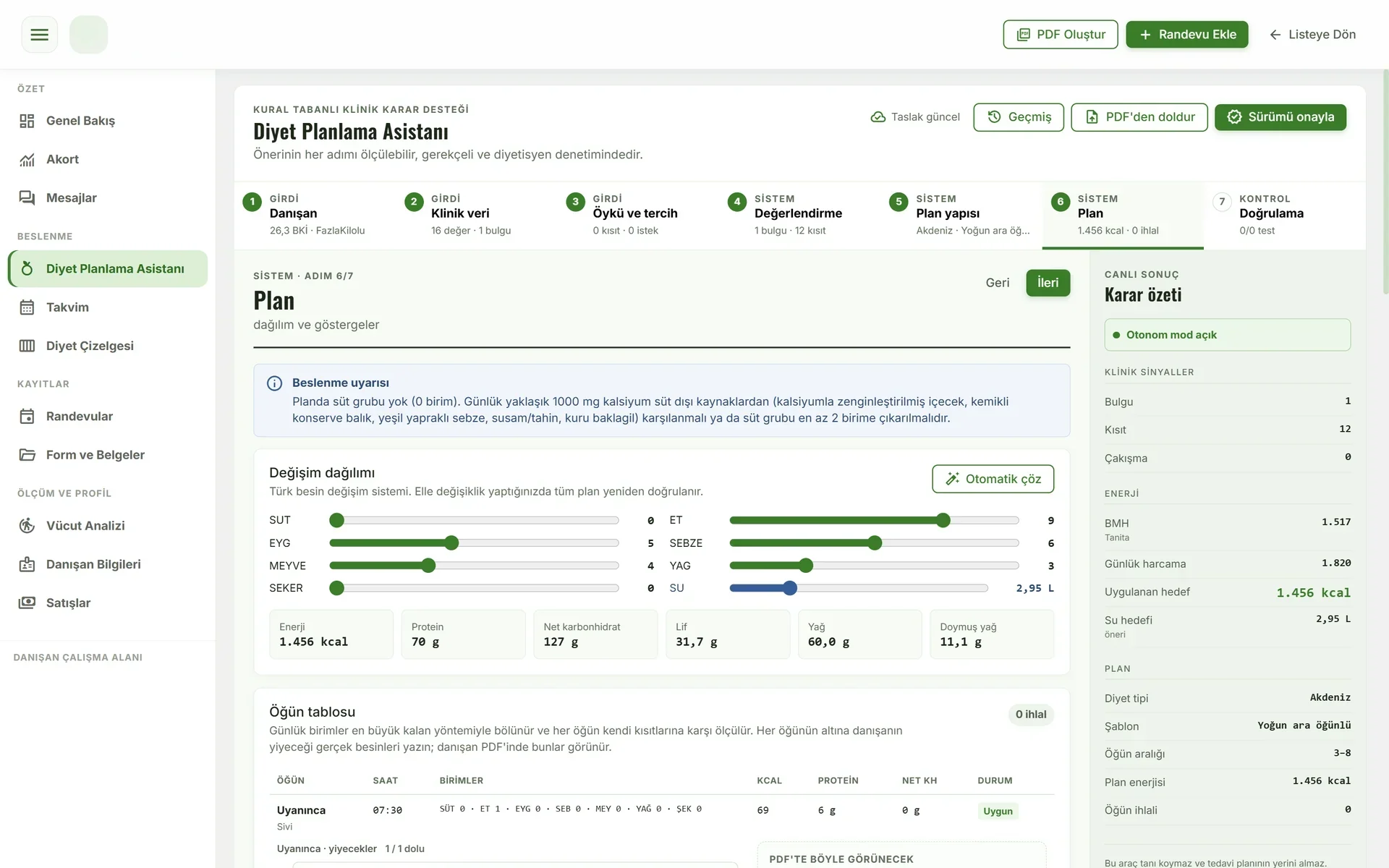This screenshot has width=1389, height=868.
Task: Click the Mesajlar chat icon
Action: pyautogui.click(x=27, y=197)
